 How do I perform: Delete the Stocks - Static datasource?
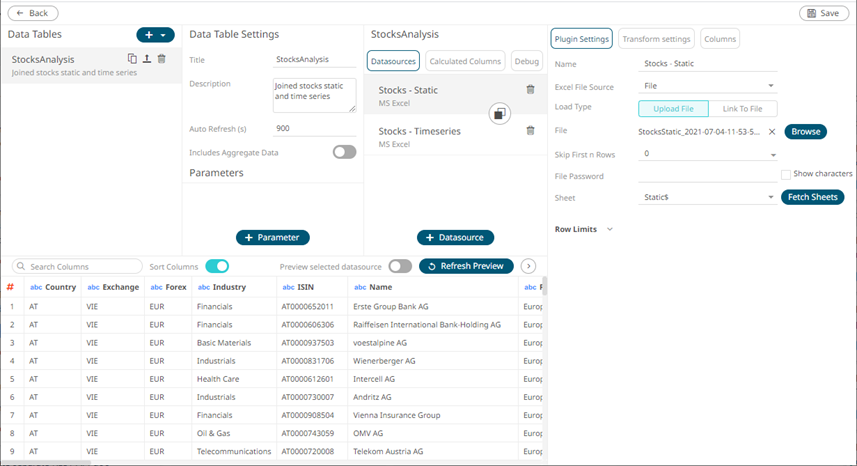pyautogui.click(x=530, y=90)
